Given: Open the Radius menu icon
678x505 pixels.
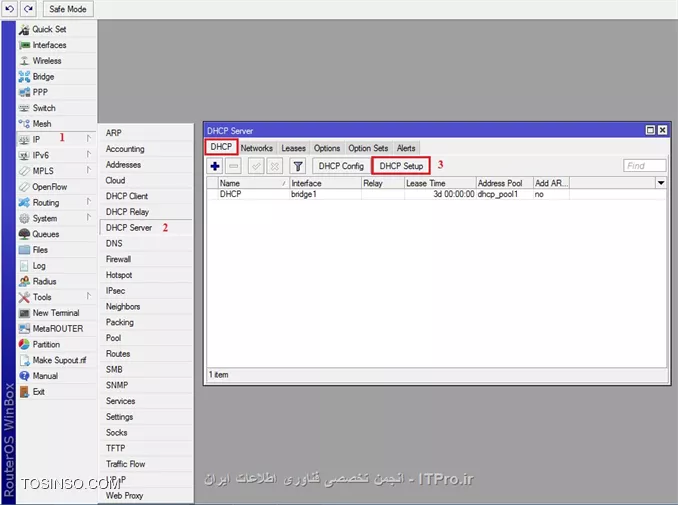Looking at the screenshot, I should coord(25,281).
